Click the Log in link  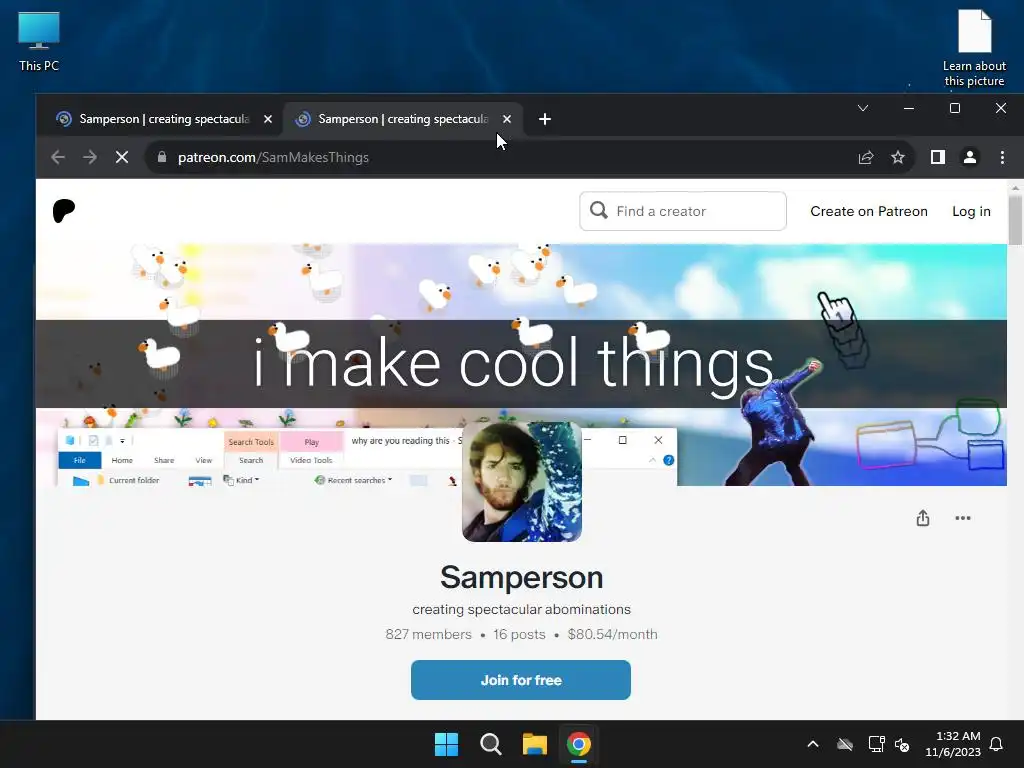coord(971,212)
